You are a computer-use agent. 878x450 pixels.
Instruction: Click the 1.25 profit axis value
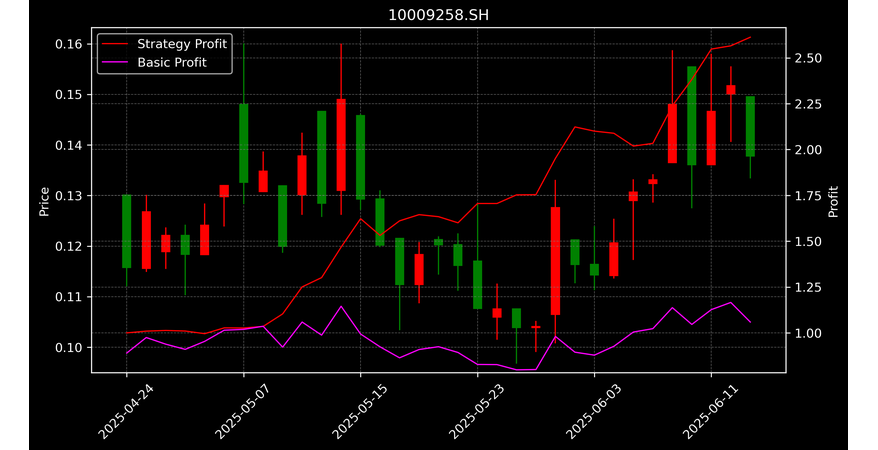[x=808, y=288]
